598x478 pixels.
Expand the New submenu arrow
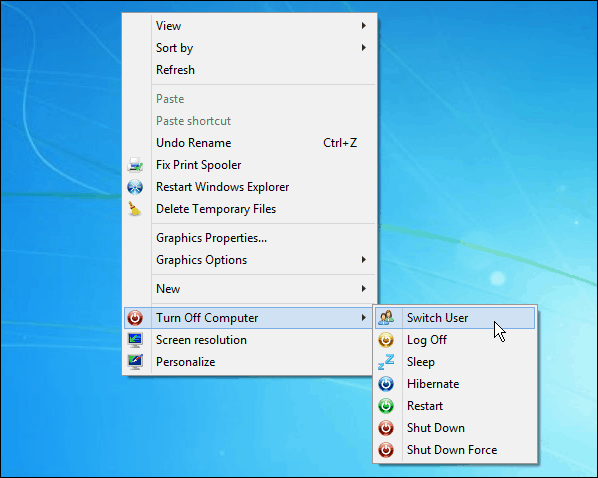pos(364,289)
